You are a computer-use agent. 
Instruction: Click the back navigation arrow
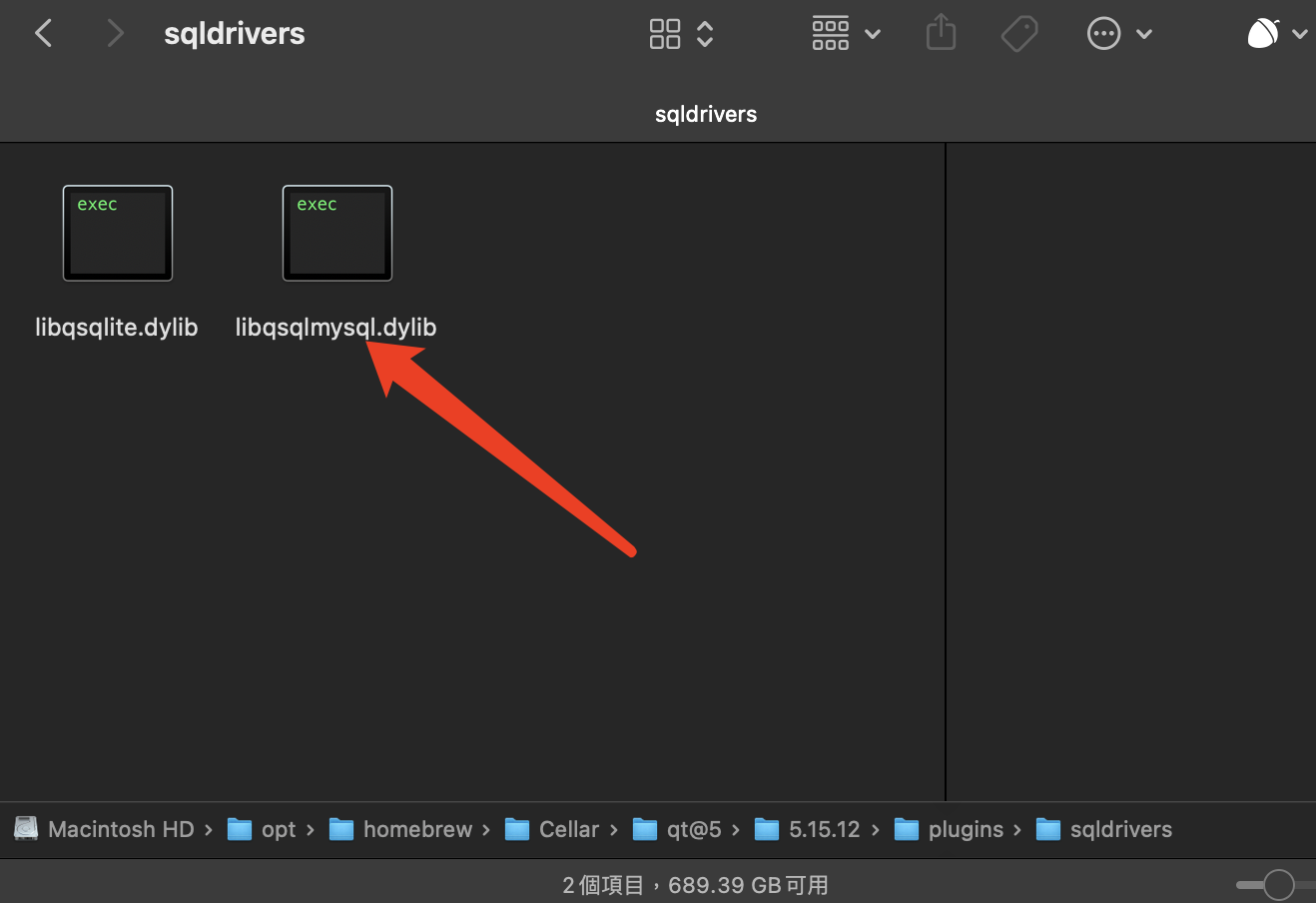(x=44, y=34)
